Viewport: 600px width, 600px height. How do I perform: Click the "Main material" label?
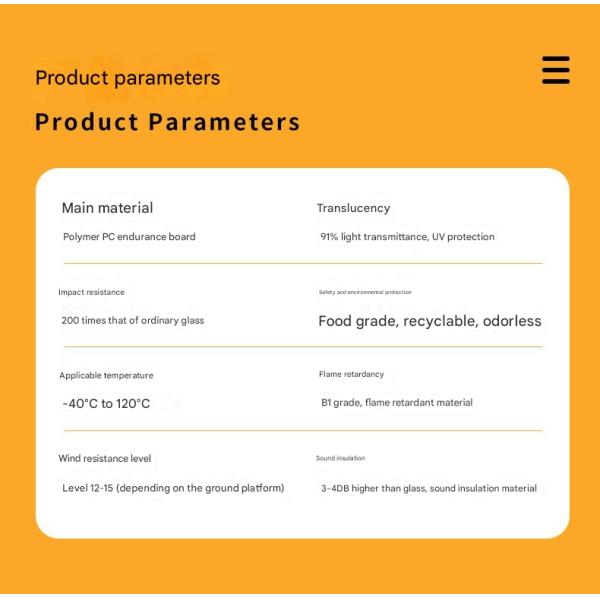tap(107, 208)
